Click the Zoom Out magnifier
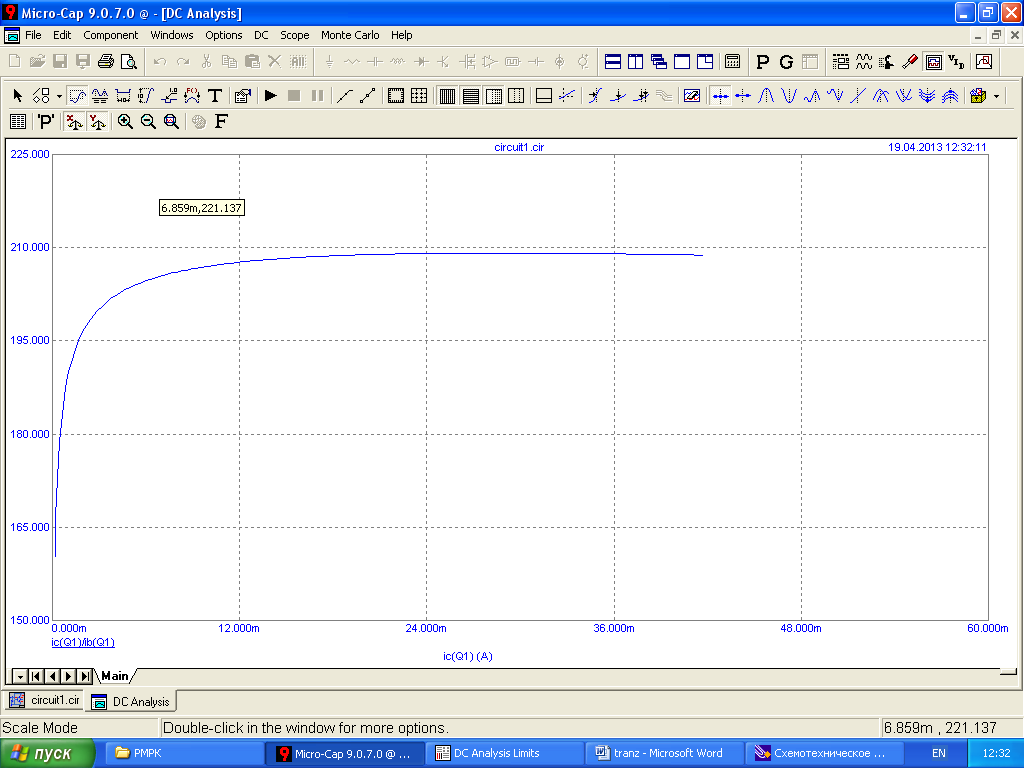 [148, 121]
